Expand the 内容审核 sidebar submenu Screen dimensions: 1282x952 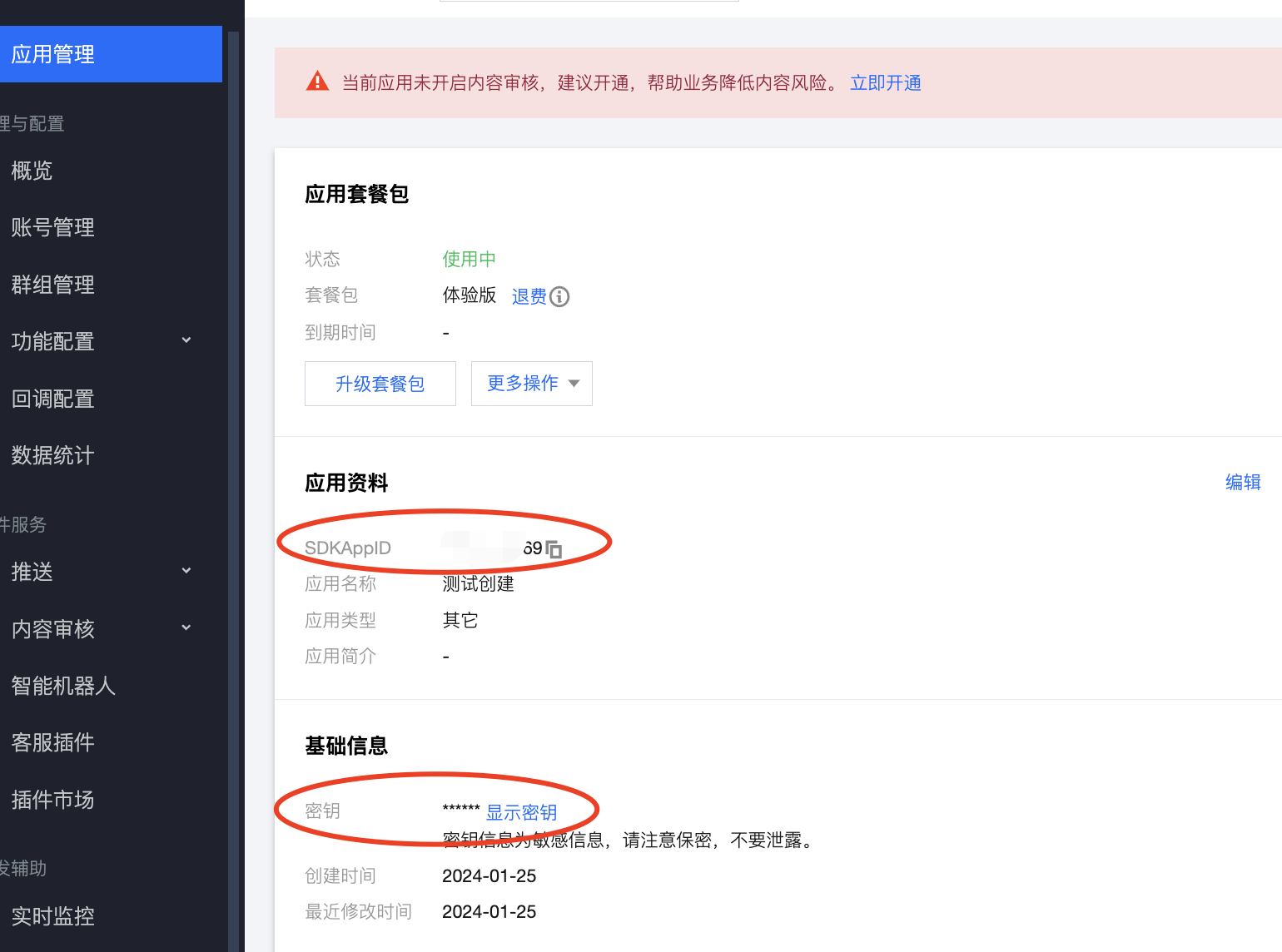[x=186, y=628]
